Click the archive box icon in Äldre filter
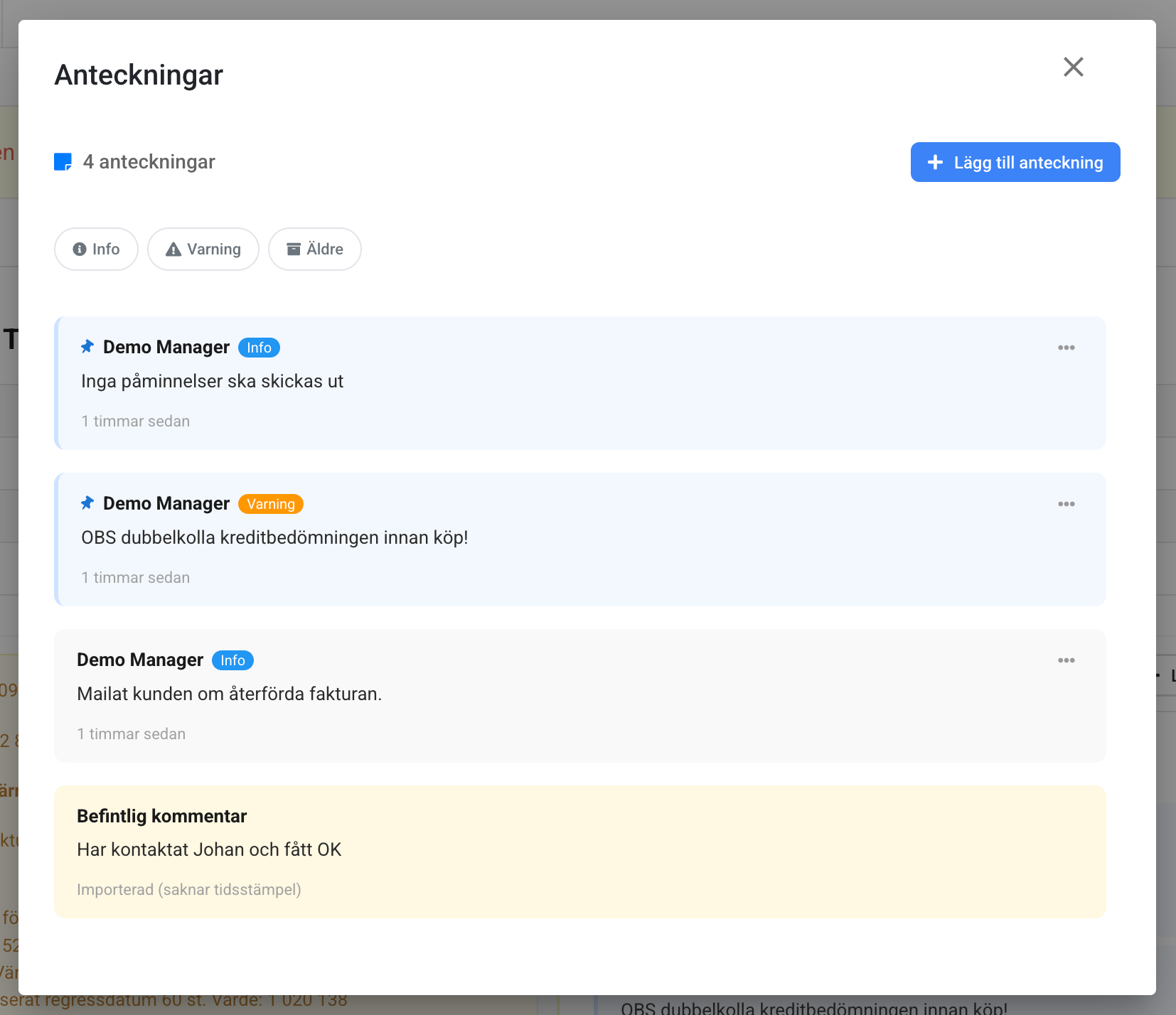The width and height of the screenshot is (1176, 1015). click(294, 249)
